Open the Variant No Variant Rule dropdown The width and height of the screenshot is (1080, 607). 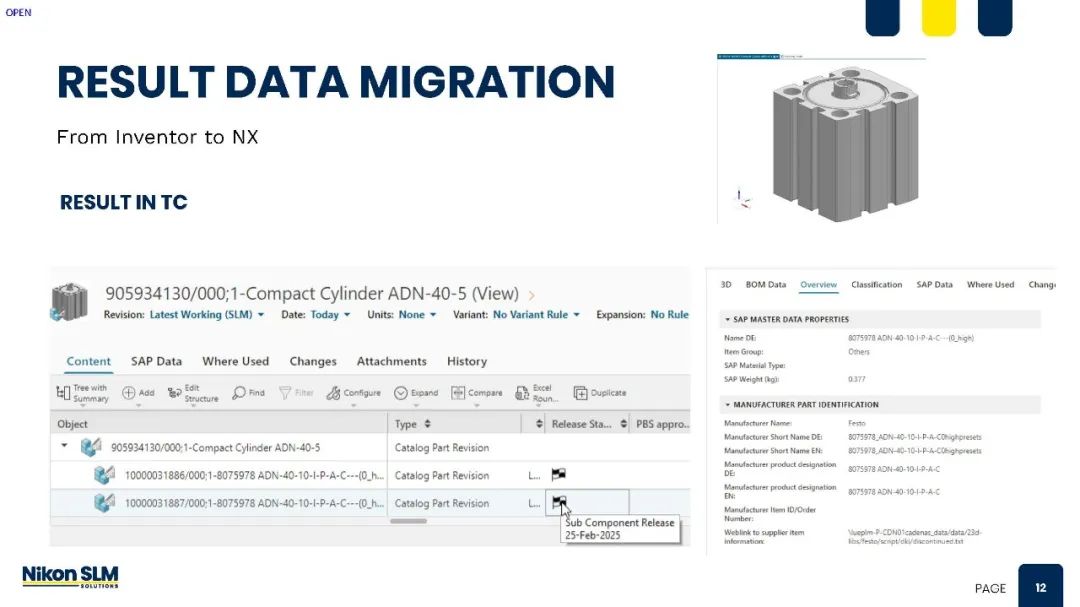(x=537, y=314)
